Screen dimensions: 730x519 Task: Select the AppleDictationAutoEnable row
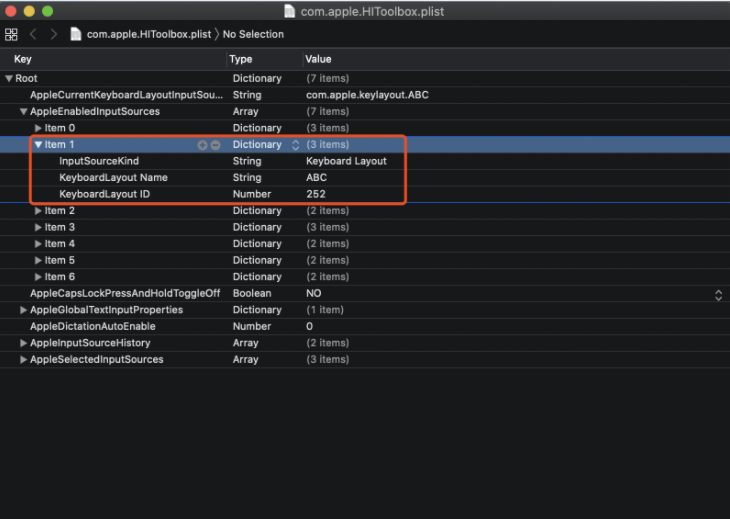click(93, 326)
